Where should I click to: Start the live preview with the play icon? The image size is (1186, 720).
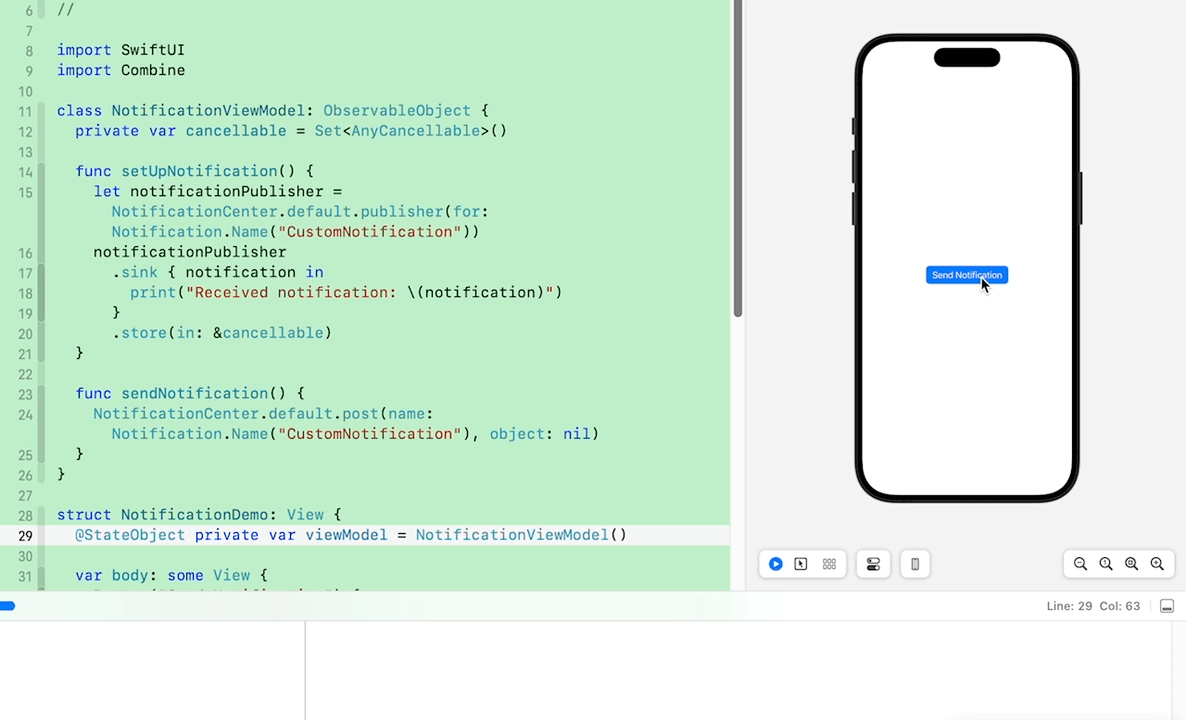pyautogui.click(x=775, y=564)
